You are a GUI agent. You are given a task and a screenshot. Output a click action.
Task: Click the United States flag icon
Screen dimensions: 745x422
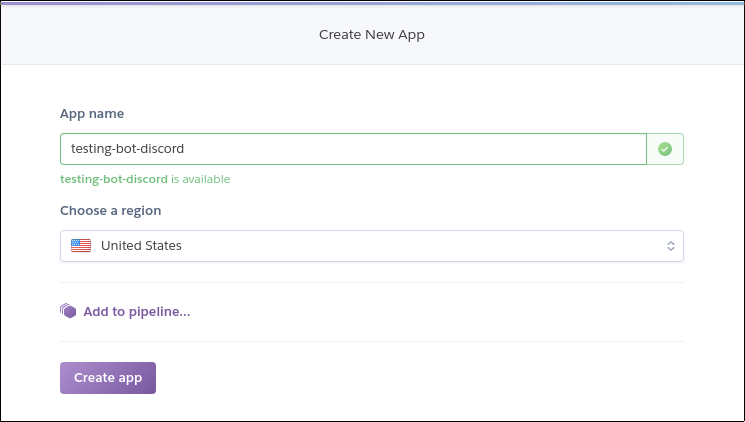(81, 246)
